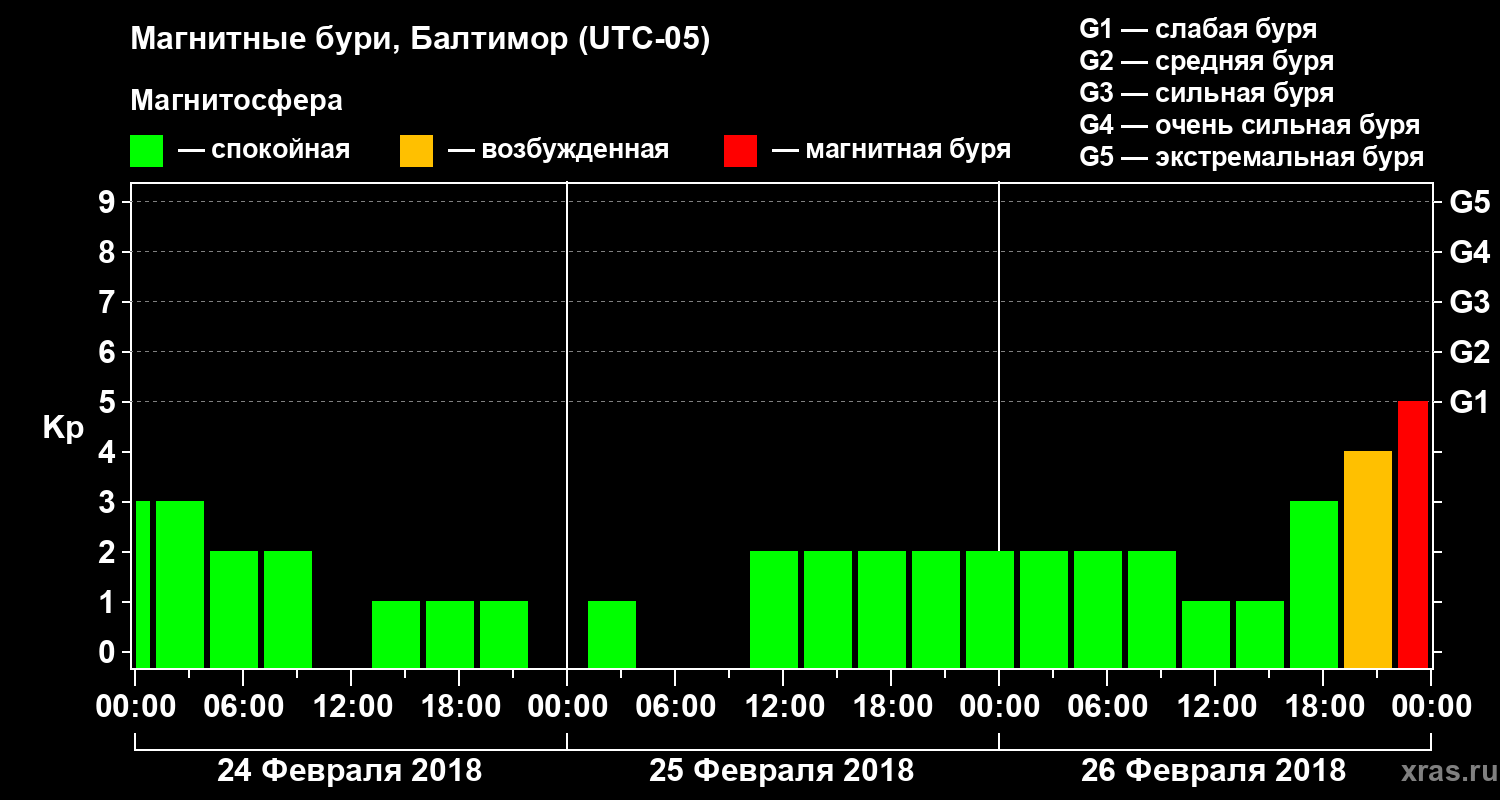Click the green 'спокойная' legend swatch

click(x=146, y=151)
